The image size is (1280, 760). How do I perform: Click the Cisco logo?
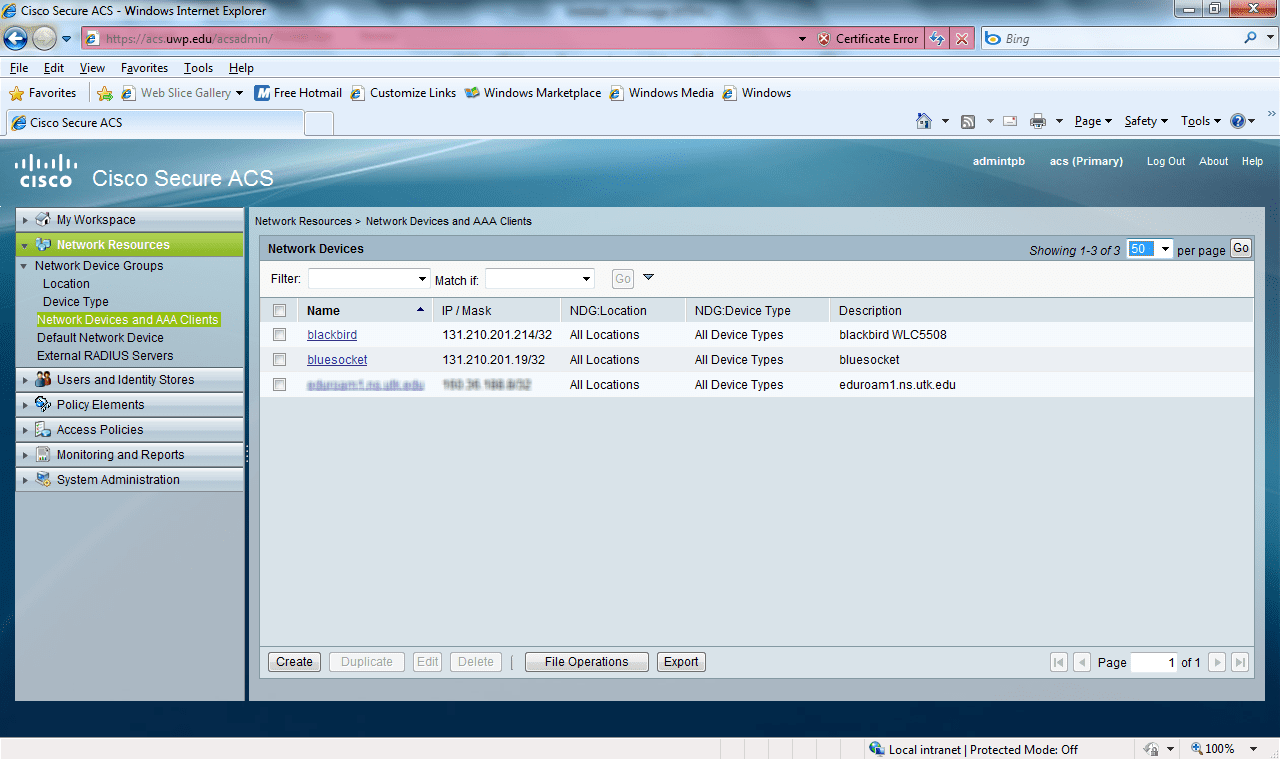pos(46,171)
